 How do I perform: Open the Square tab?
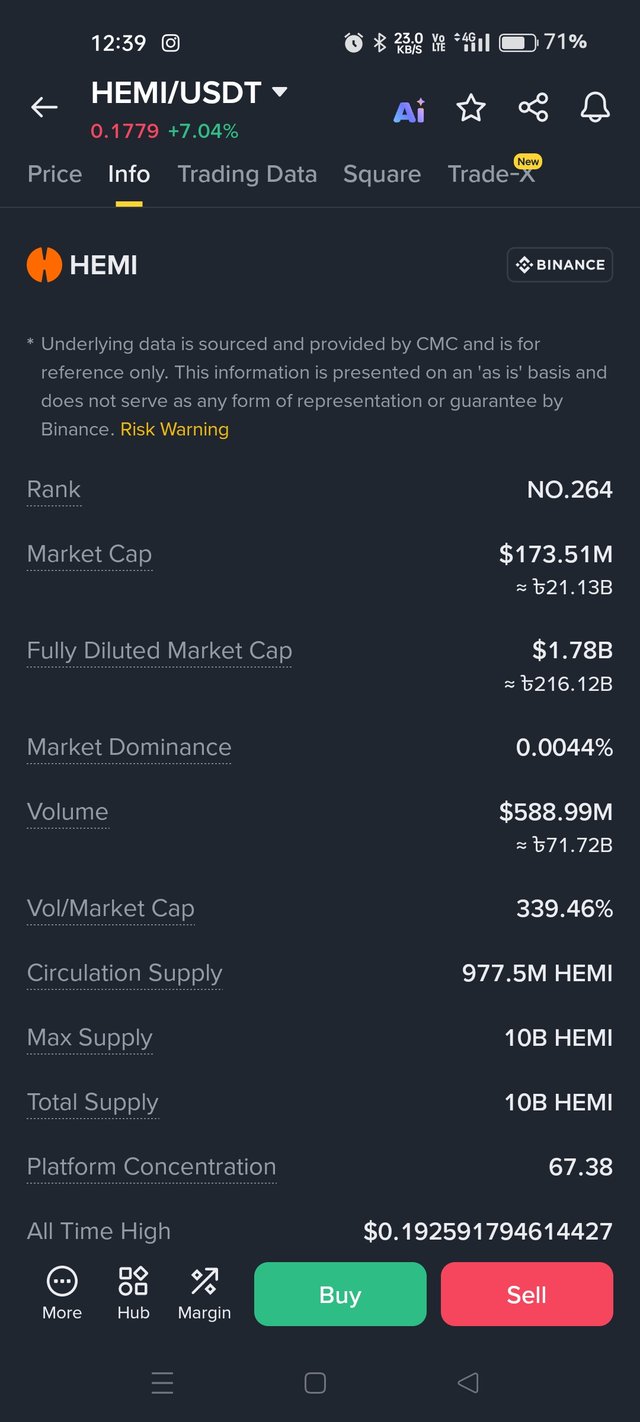pos(382,174)
